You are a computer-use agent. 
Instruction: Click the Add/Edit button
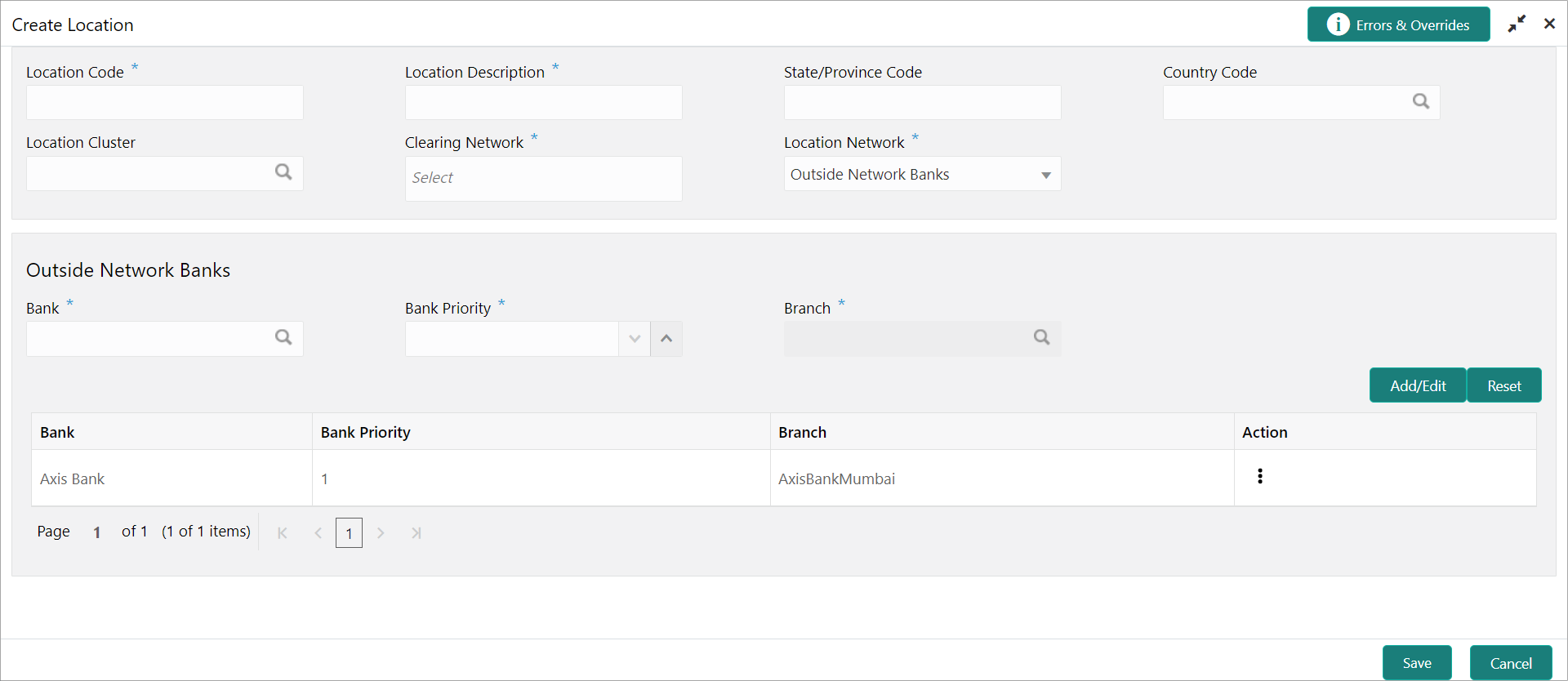tap(1418, 385)
